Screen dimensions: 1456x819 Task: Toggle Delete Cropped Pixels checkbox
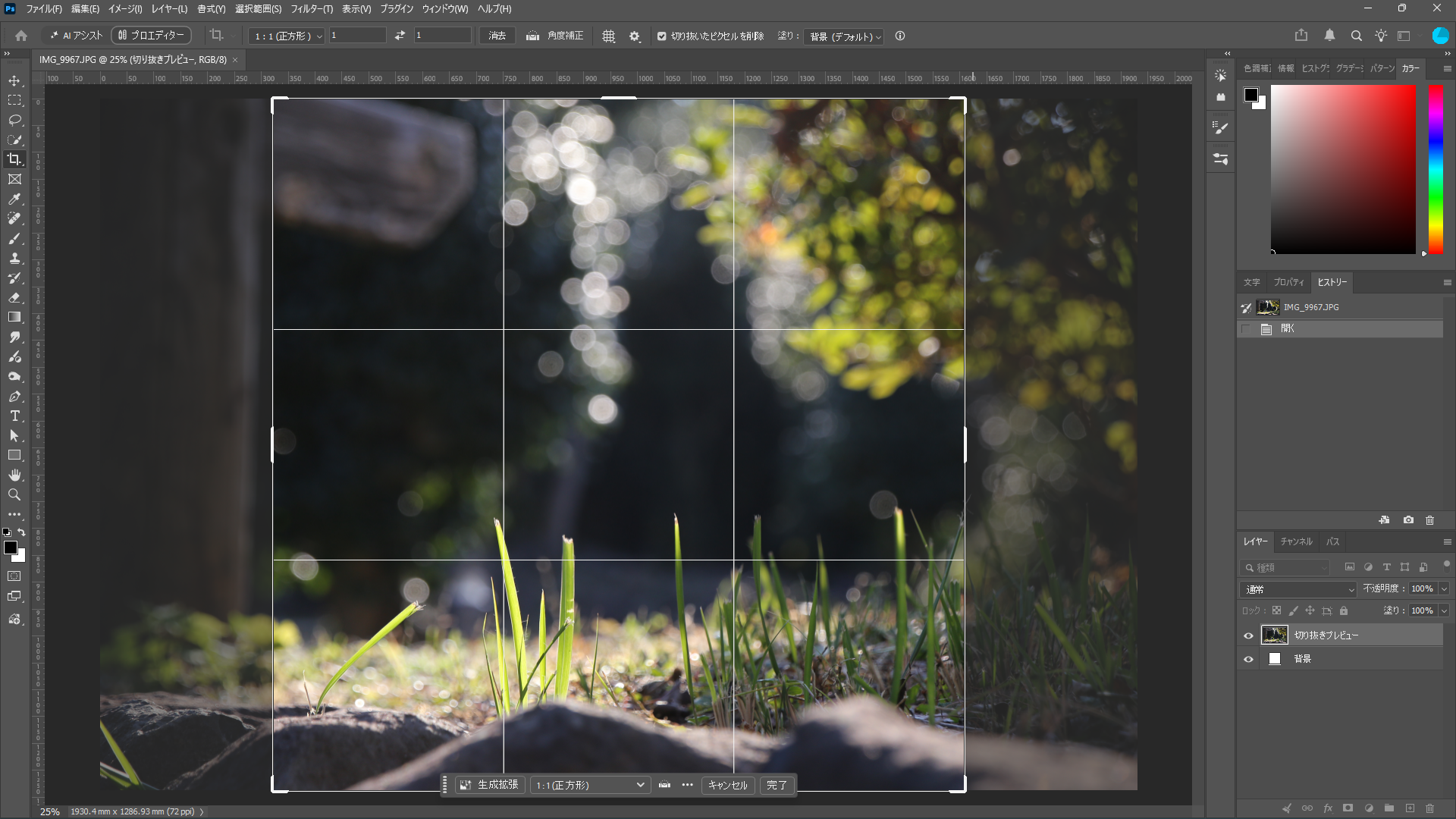click(x=661, y=36)
